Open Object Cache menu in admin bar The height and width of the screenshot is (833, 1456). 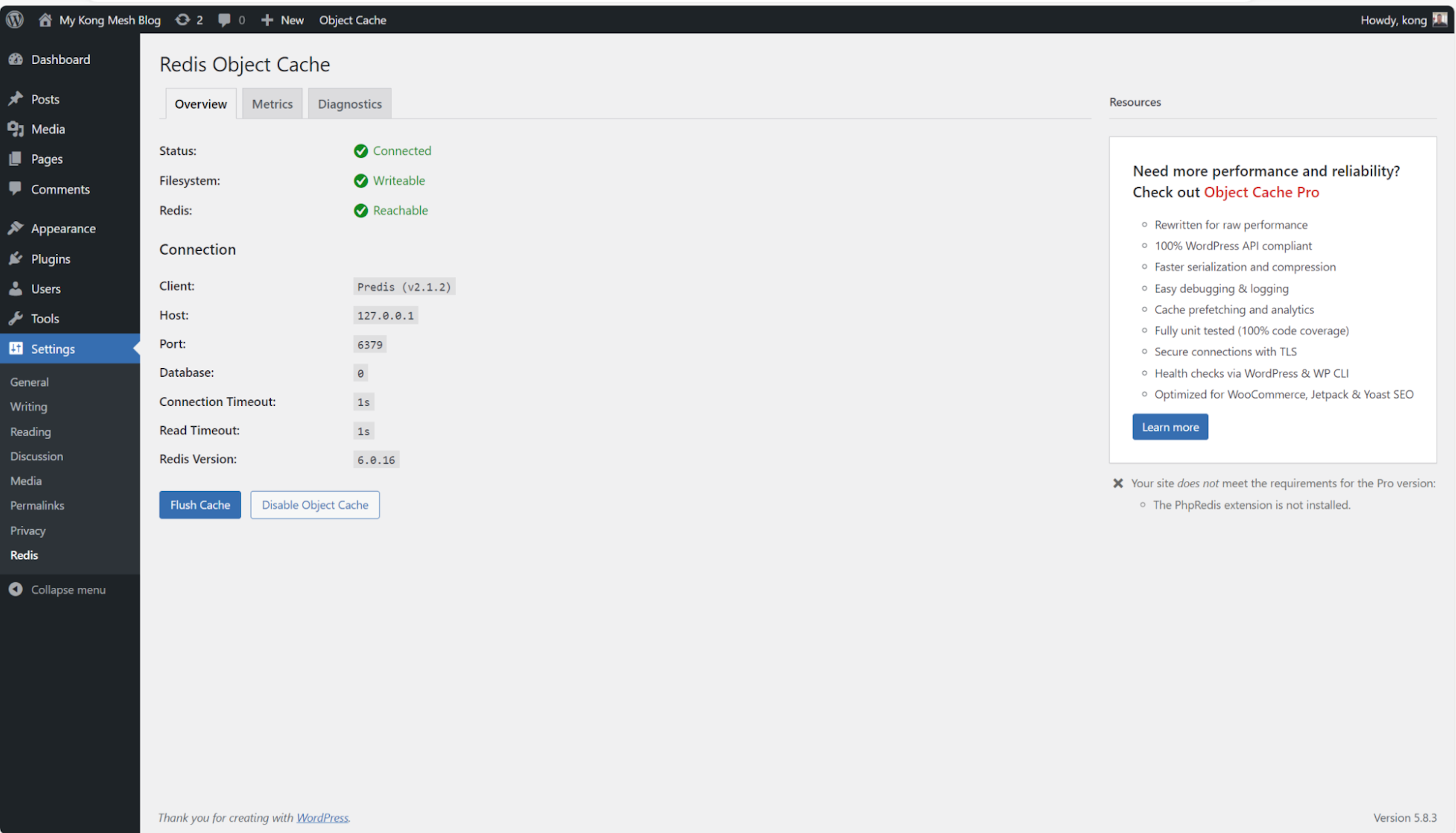pos(352,20)
